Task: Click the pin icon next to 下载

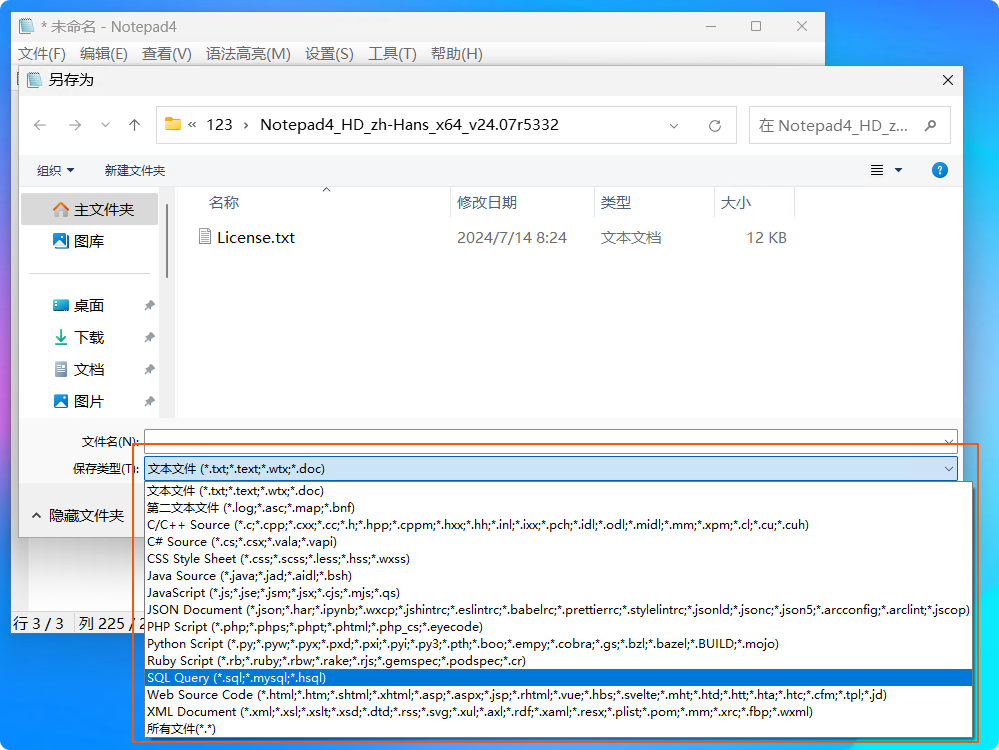Action: tap(149, 338)
